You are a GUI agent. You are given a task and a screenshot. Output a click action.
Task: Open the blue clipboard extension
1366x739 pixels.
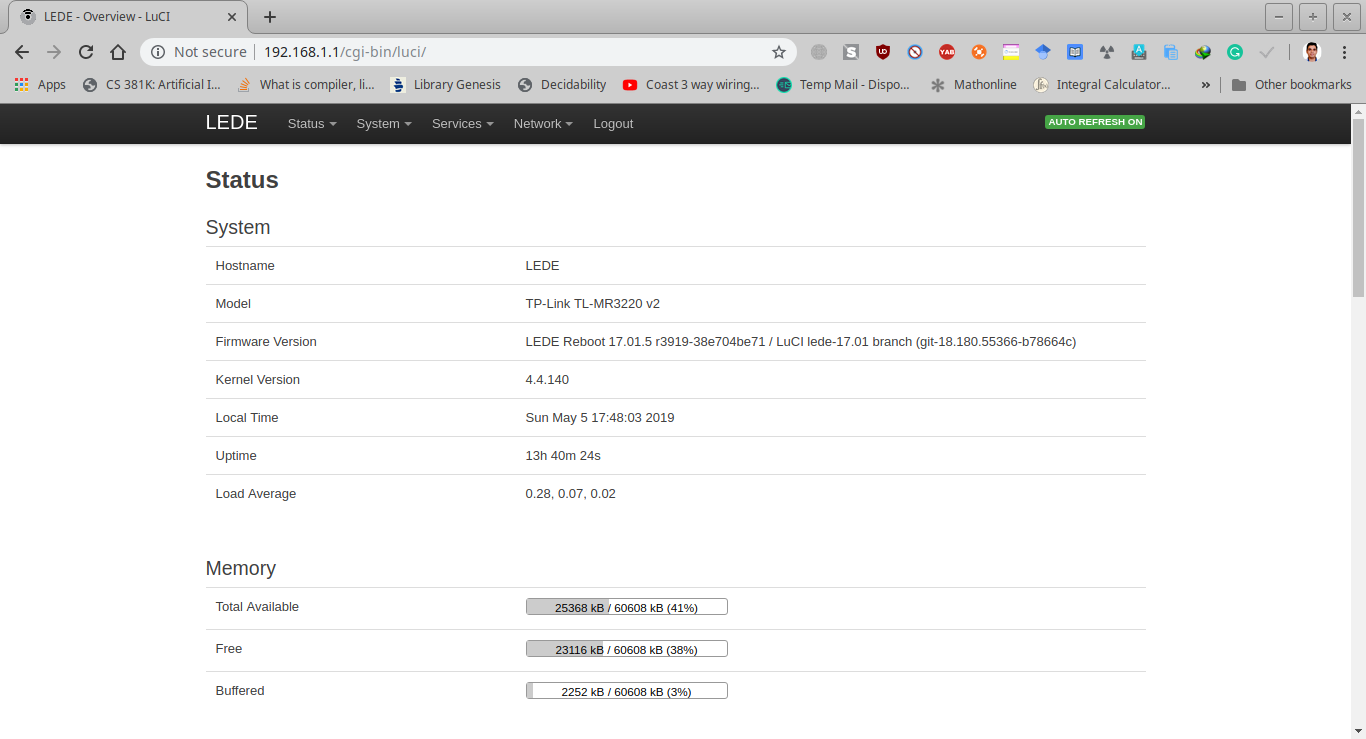[1171, 52]
